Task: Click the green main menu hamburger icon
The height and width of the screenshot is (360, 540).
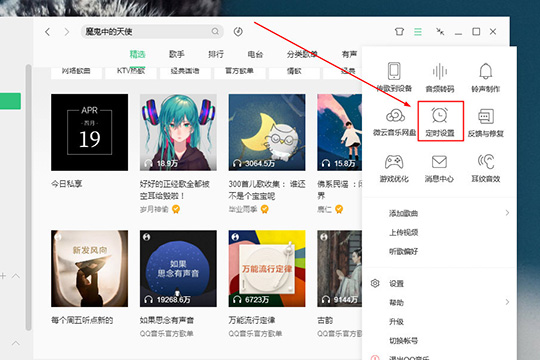Action: click(418, 32)
